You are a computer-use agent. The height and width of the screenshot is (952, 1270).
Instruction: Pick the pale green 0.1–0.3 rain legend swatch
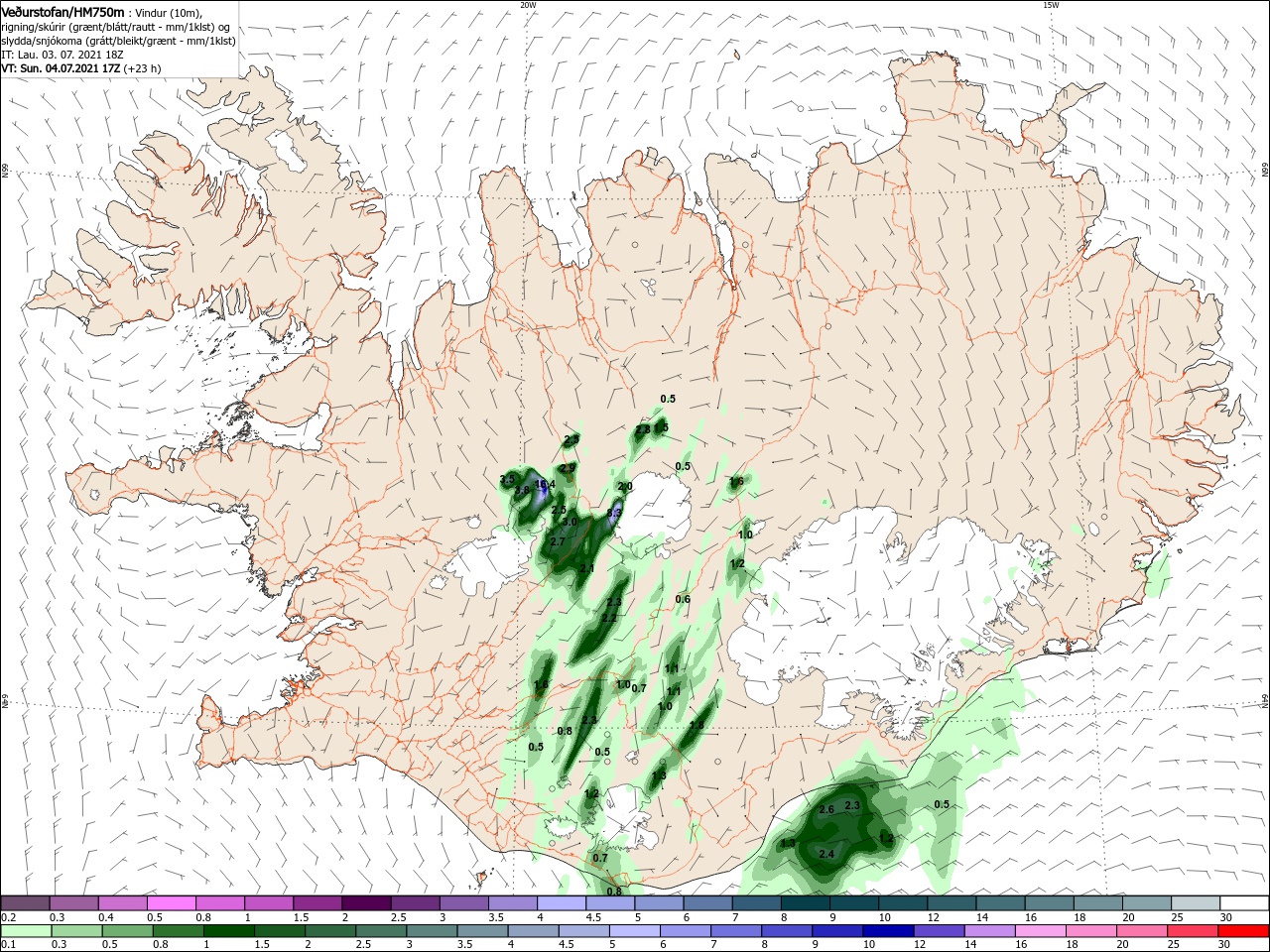pyautogui.click(x=27, y=931)
